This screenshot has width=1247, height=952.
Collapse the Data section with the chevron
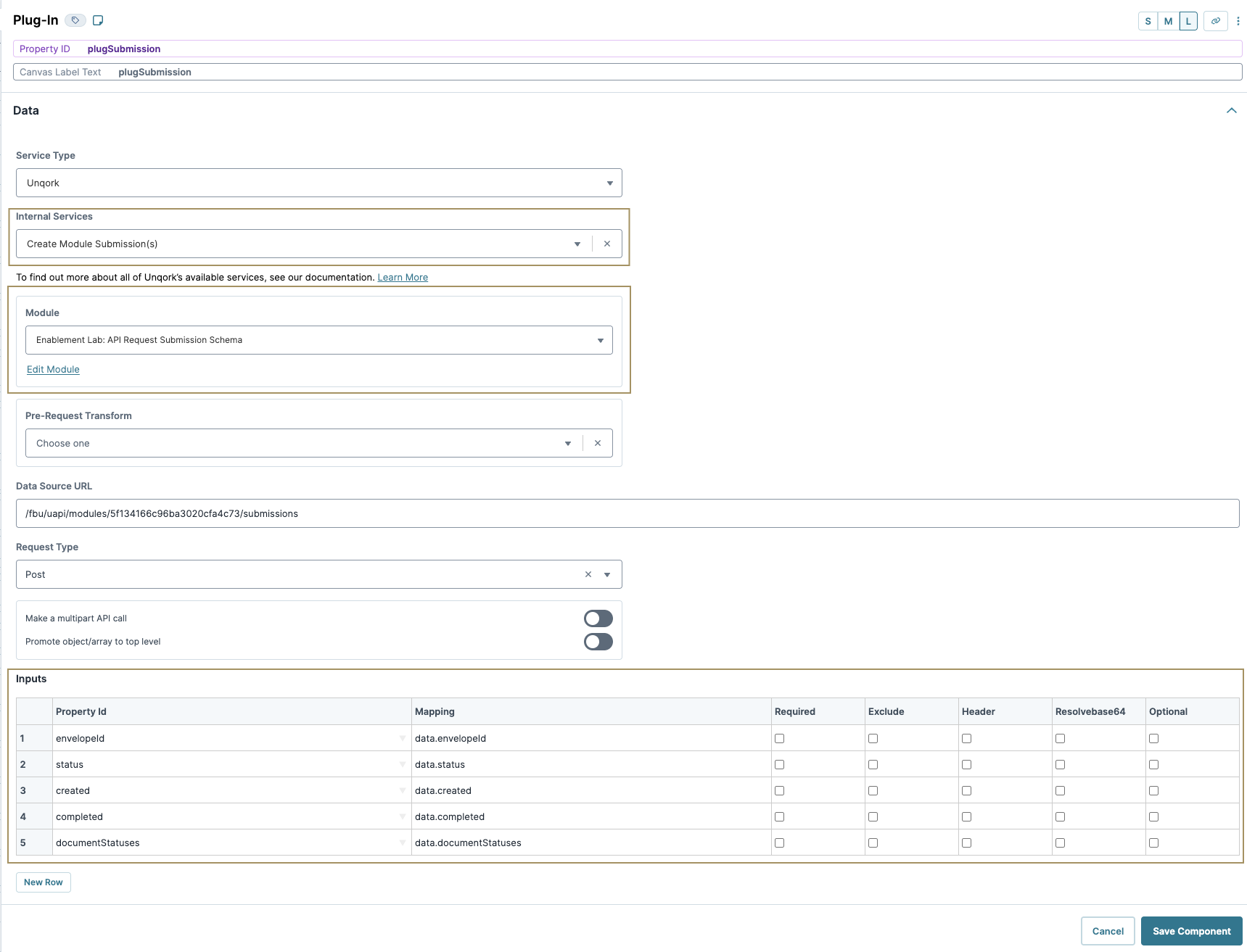1231,110
